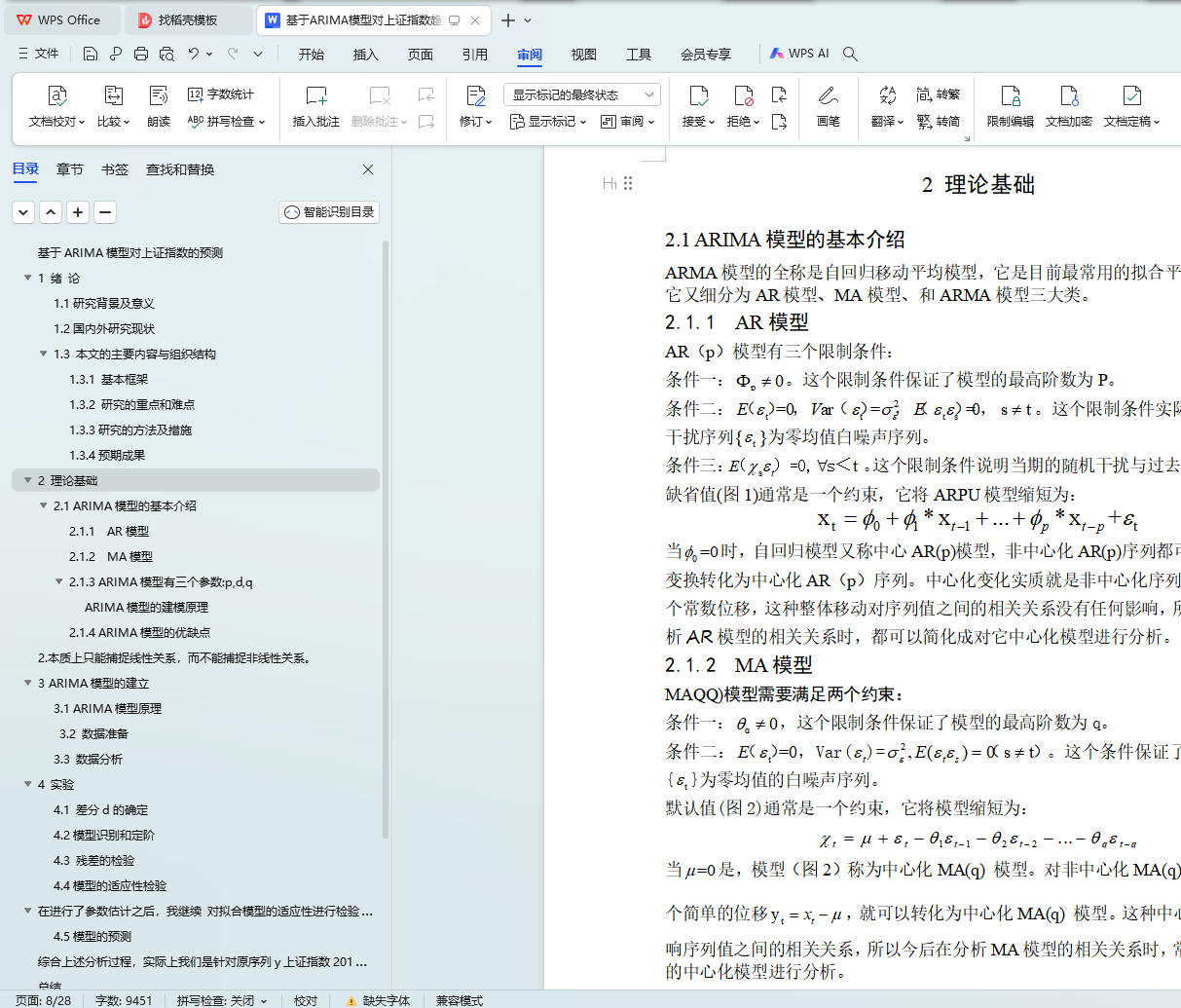
Task: Click 拼写检查: 关闭 in status bar
Action: [x=222, y=1000]
